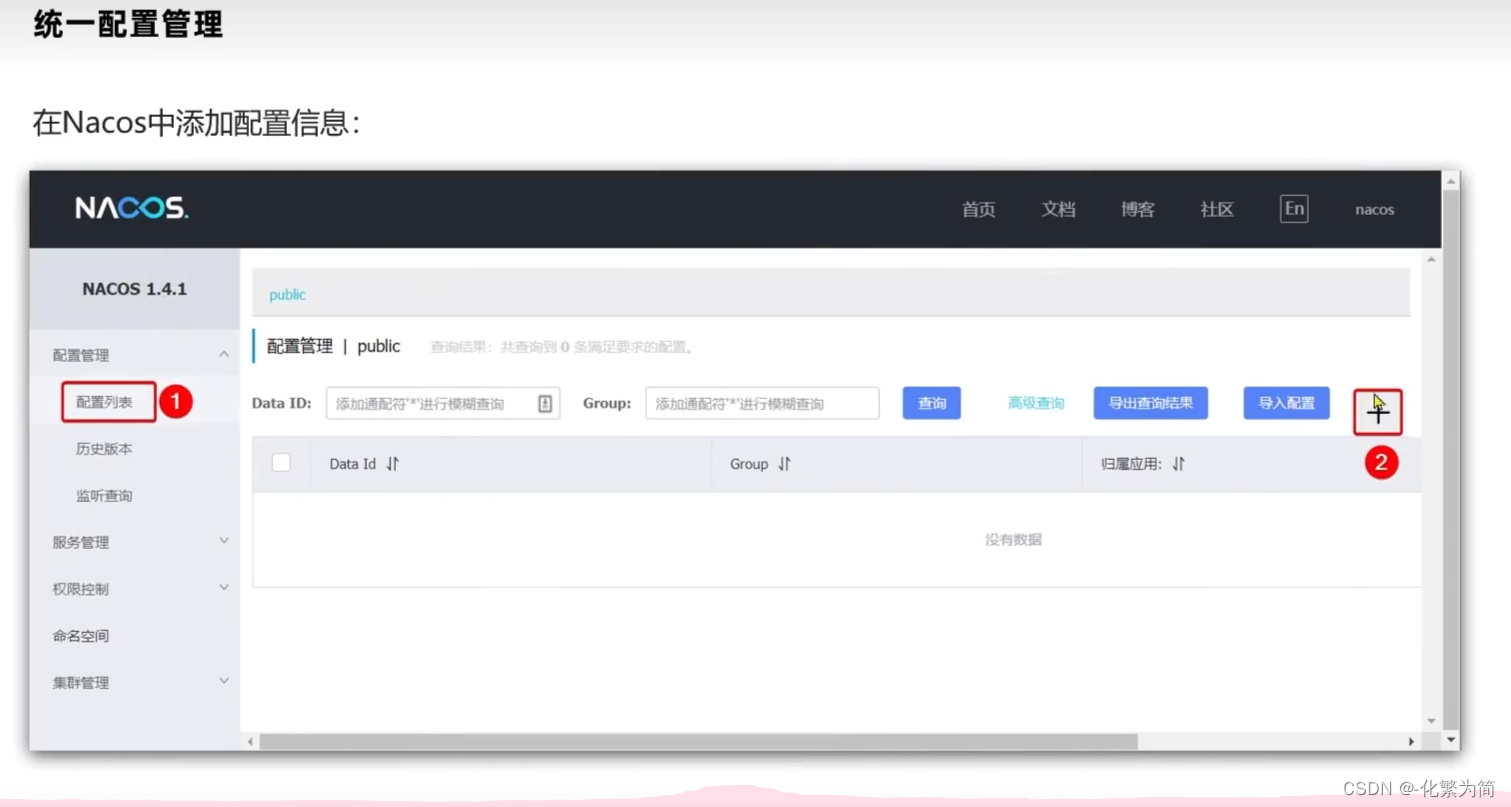Click the NACOS 1.4.1 version label

tap(135, 289)
